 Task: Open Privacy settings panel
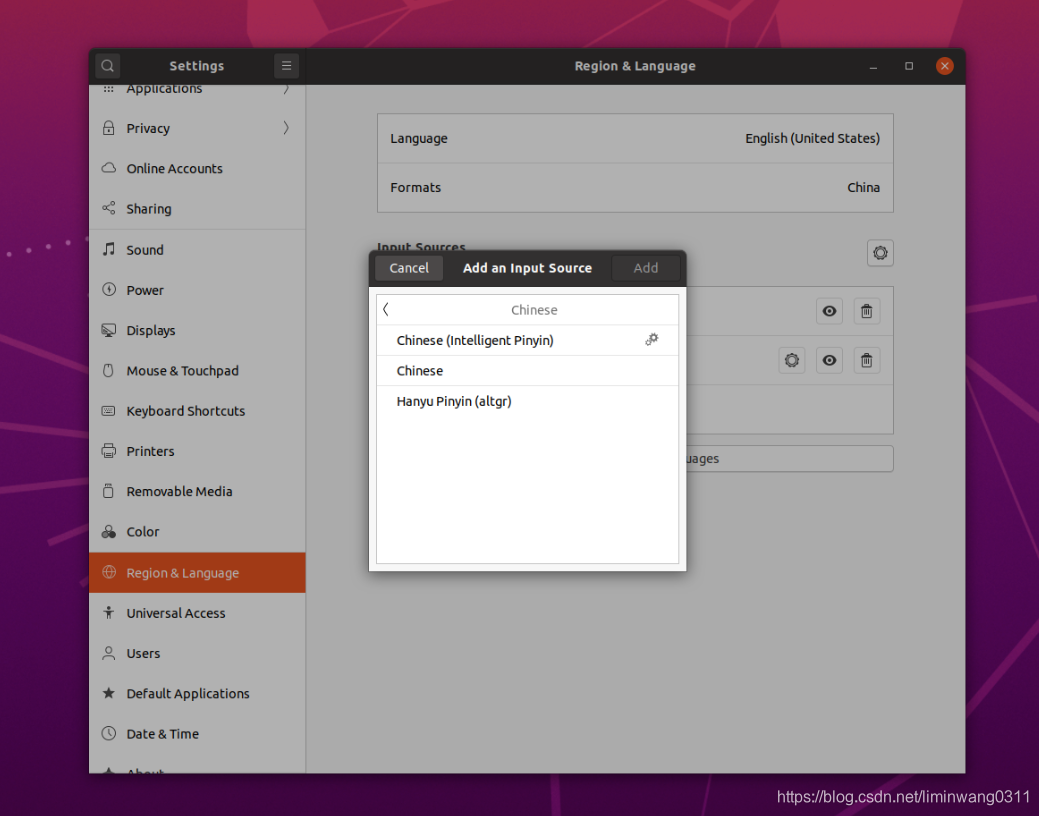tap(197, 128)
